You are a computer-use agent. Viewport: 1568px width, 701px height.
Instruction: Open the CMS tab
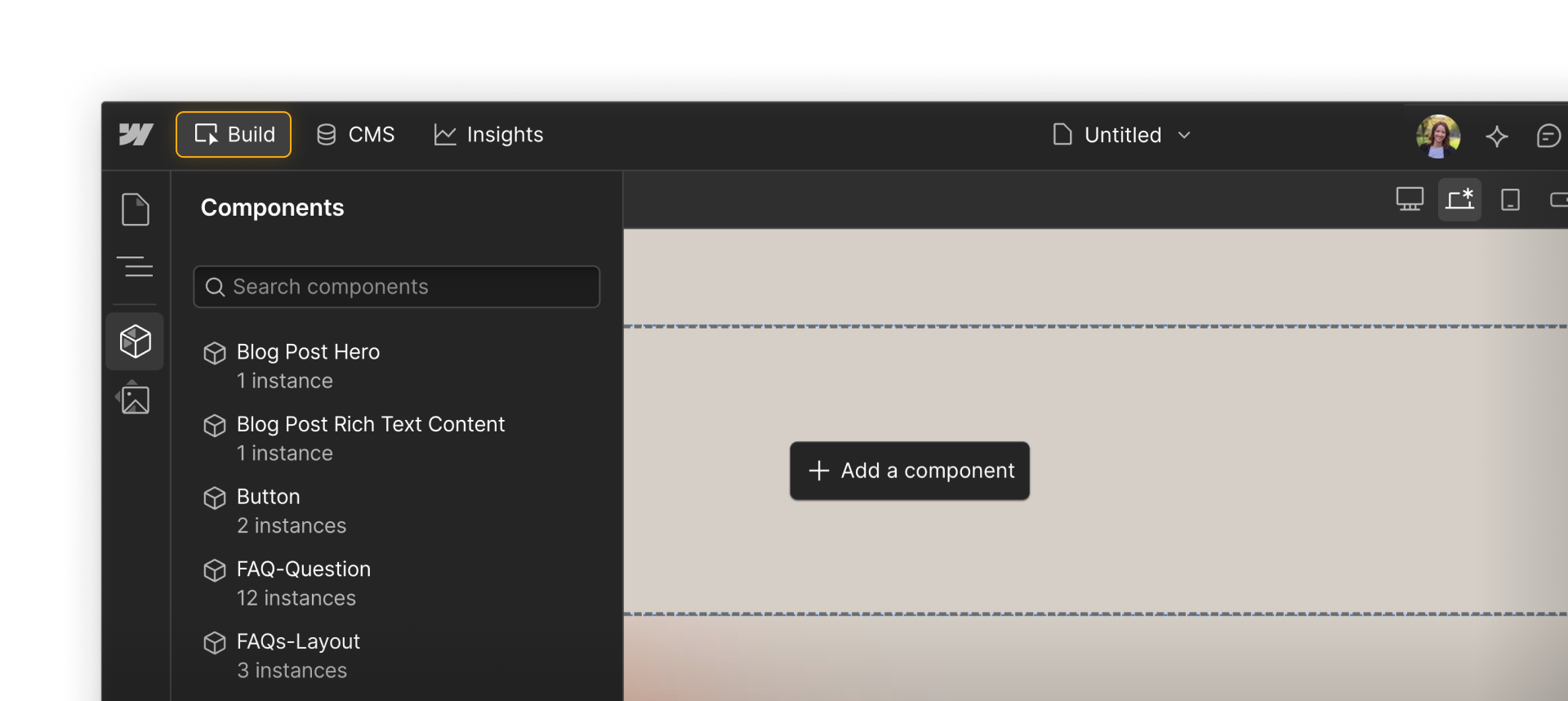pos(354,134)
